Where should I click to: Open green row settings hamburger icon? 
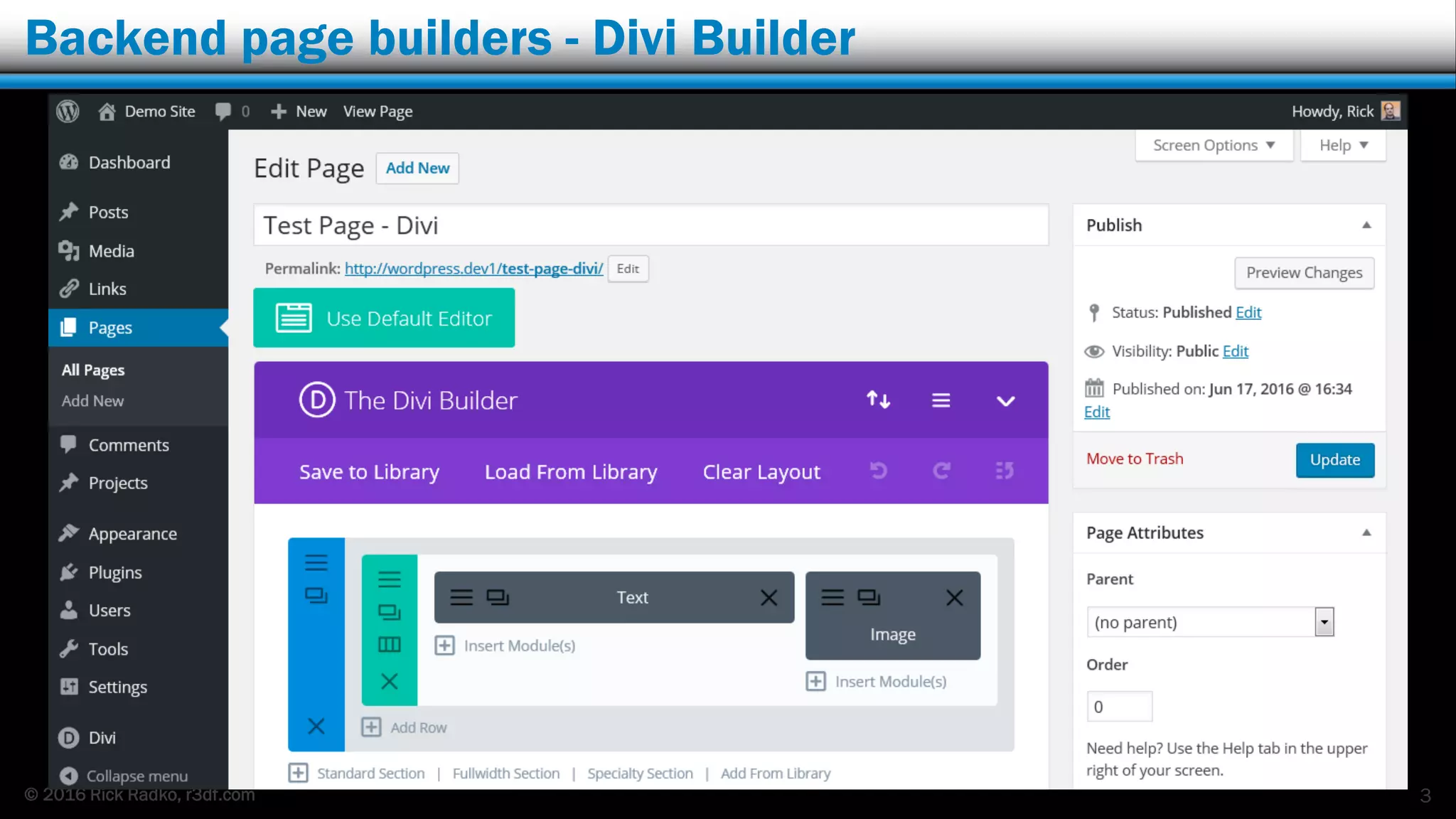tap(389, 579)
